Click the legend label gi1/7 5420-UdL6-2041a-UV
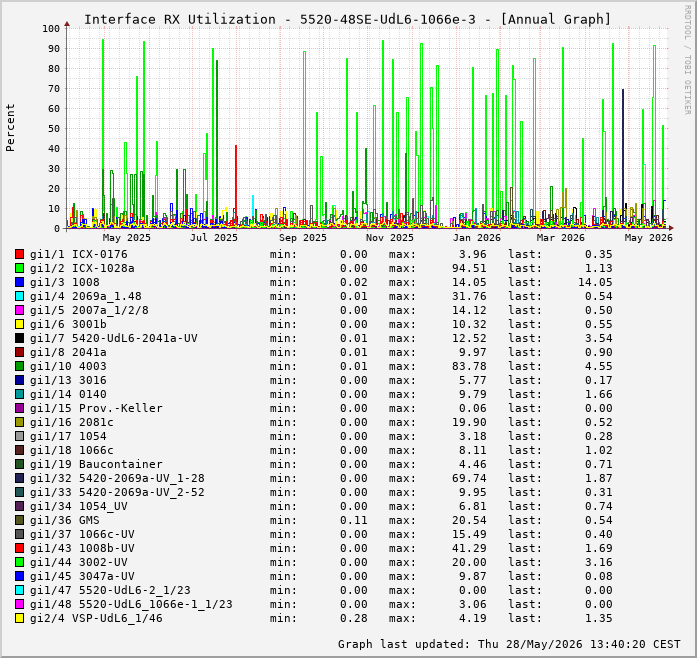The width and height of the screenshot is (697, 658). [114, 338]
